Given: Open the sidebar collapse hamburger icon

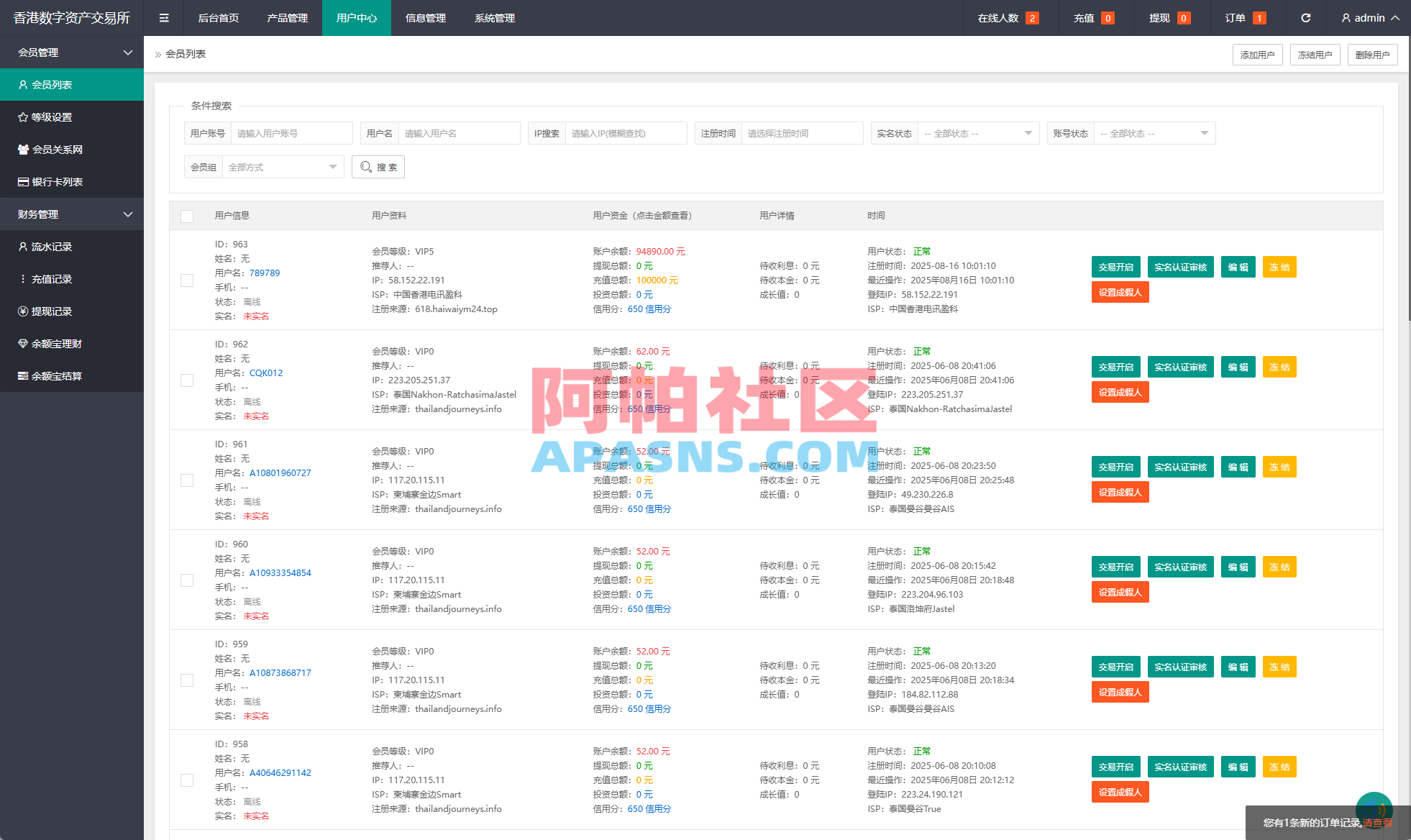Looking at the screenshot, I should tap(164, 17).
